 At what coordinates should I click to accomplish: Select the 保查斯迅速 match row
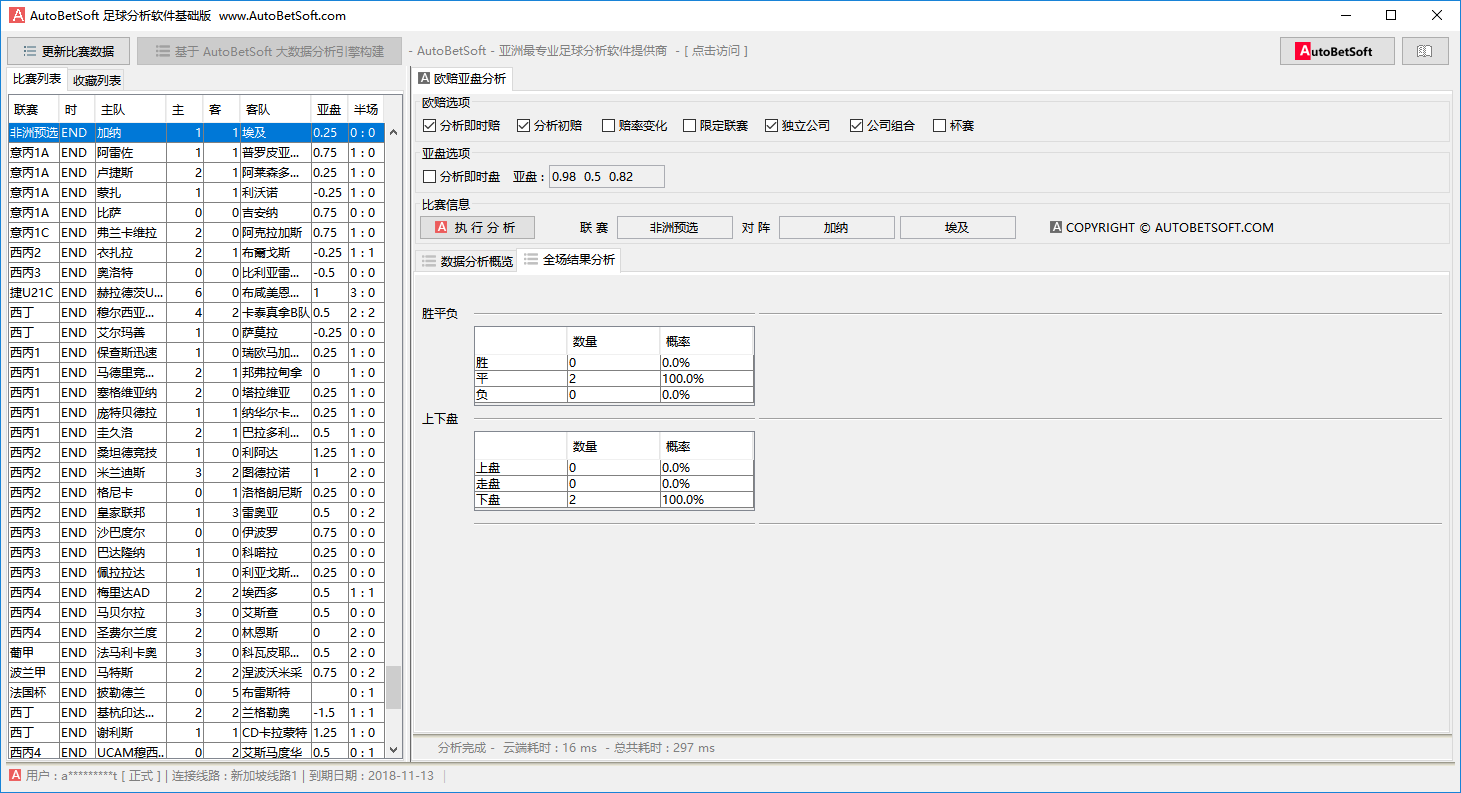click(196, 353)
